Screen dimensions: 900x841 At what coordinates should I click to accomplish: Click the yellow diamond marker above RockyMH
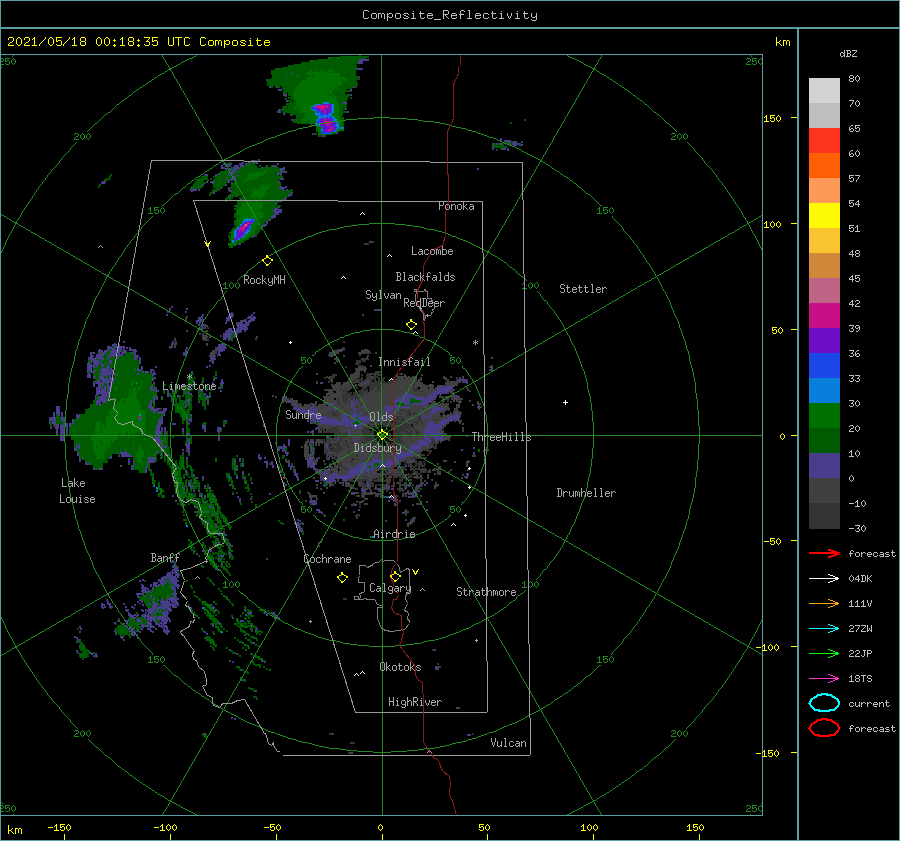click(267, 261)
